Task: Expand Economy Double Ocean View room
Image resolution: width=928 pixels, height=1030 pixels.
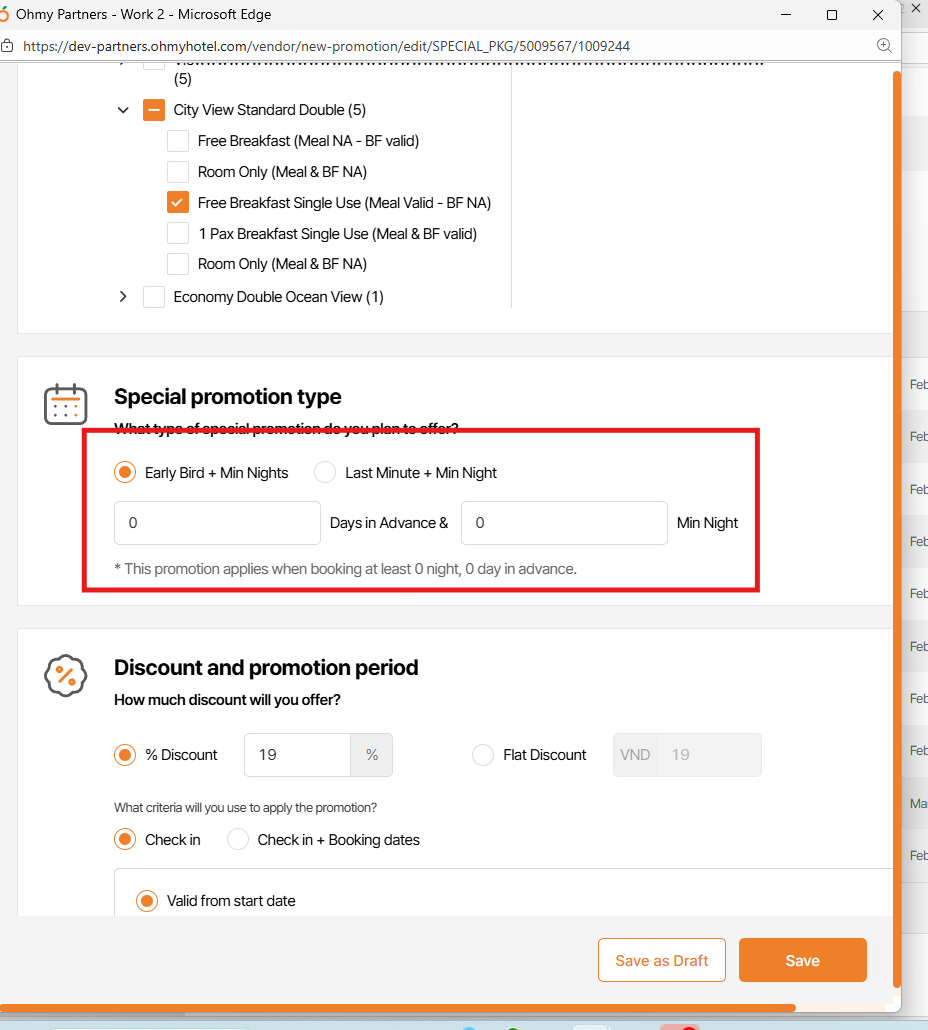Action: (x=123, y=297)
